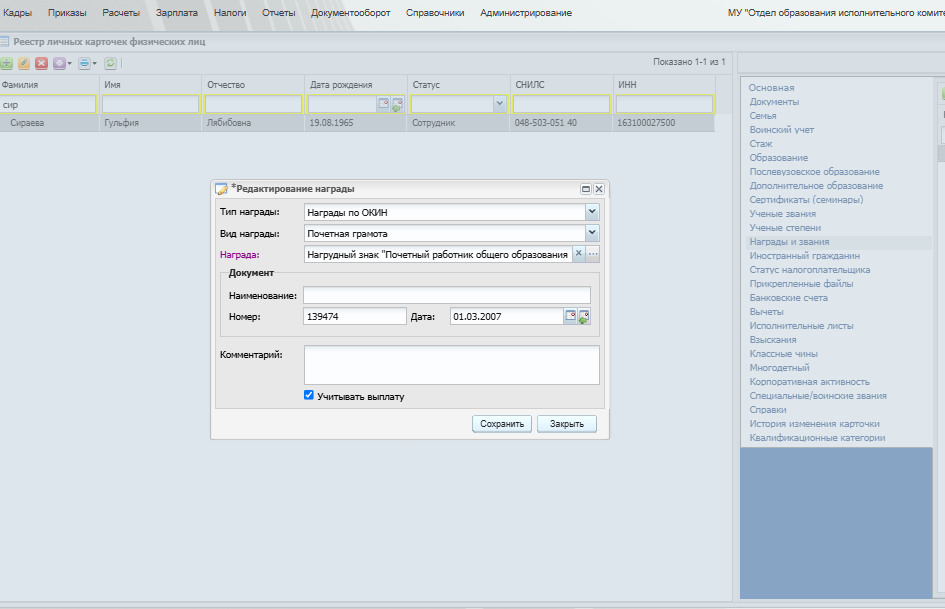Expand the Вид награды dropdown
Image resolution: width=945 pixels, height=609 pixels.
coord(592,233)
